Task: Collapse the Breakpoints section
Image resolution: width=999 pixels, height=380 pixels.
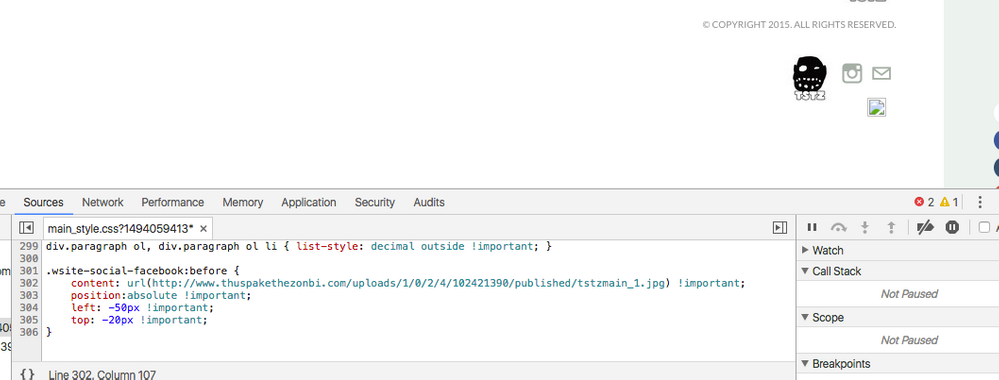Action: pos(836,364)
